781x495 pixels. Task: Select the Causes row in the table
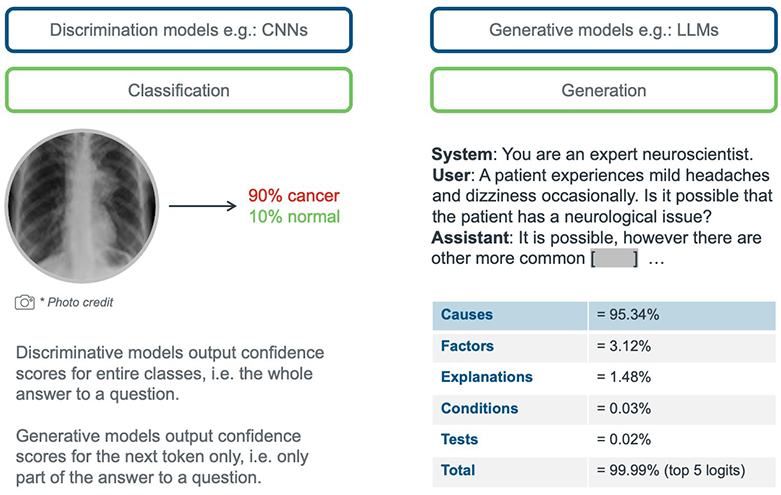click(604, 315)
